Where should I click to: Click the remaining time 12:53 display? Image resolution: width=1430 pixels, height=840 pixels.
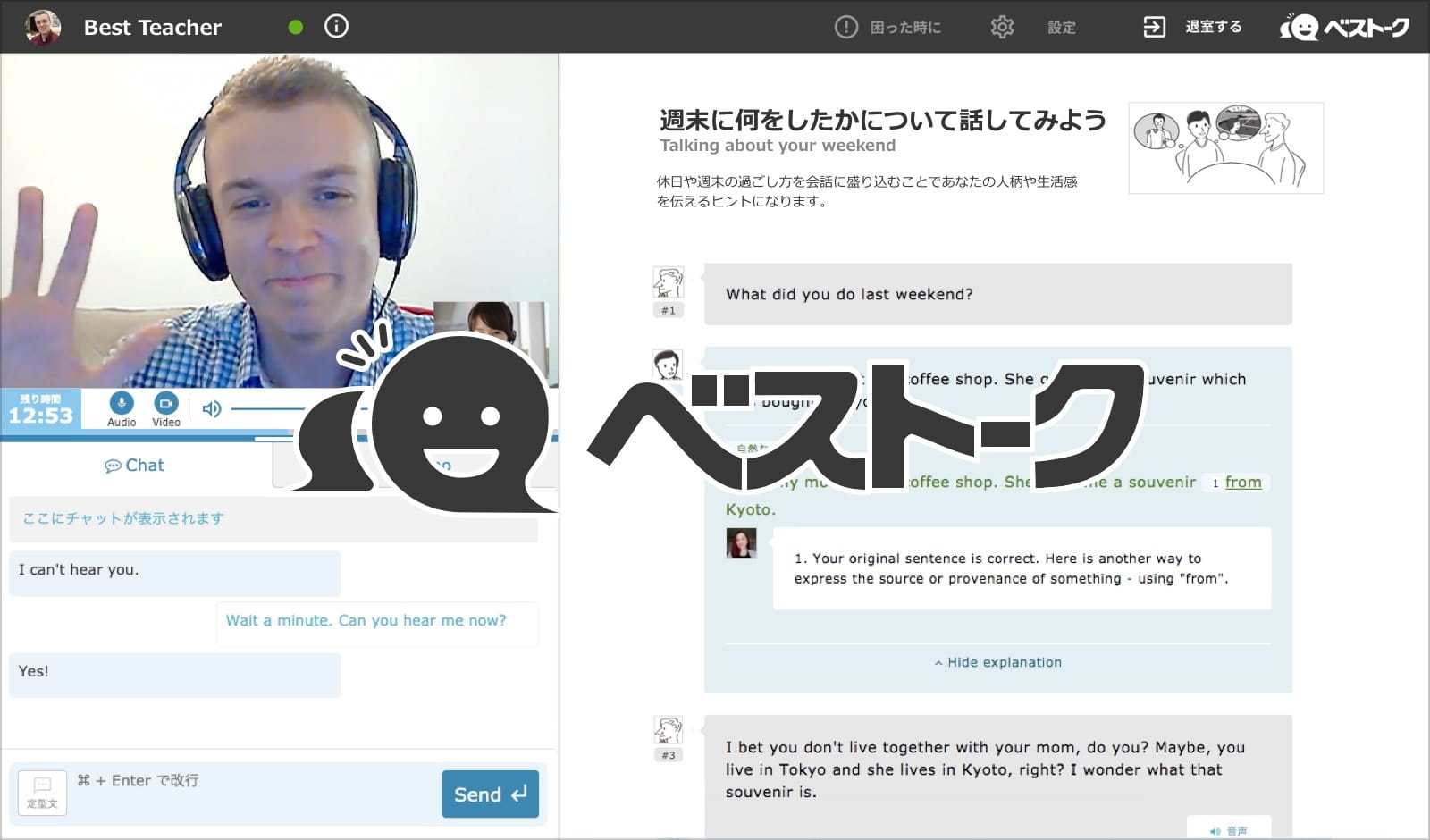tap(40, 409)
